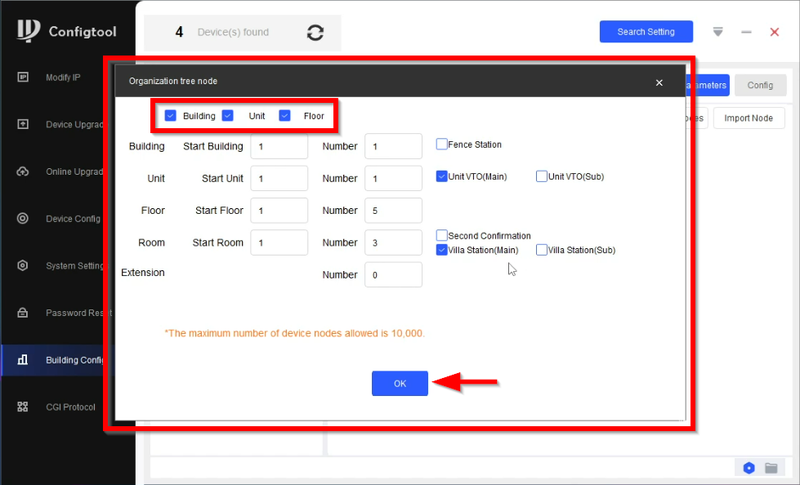Close the Organization tree node dialog
This screenshot has height=485, width=800.
[x=659, y=83]
